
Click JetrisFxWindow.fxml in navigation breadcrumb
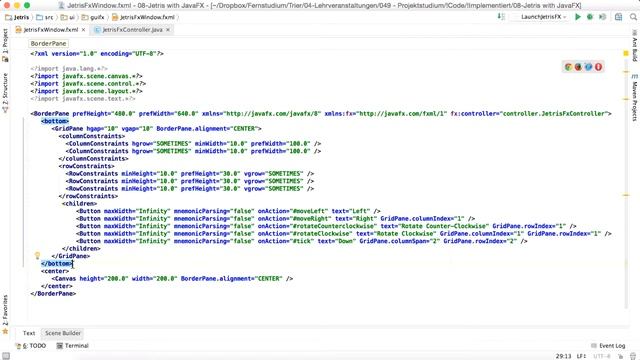point(144,17)
